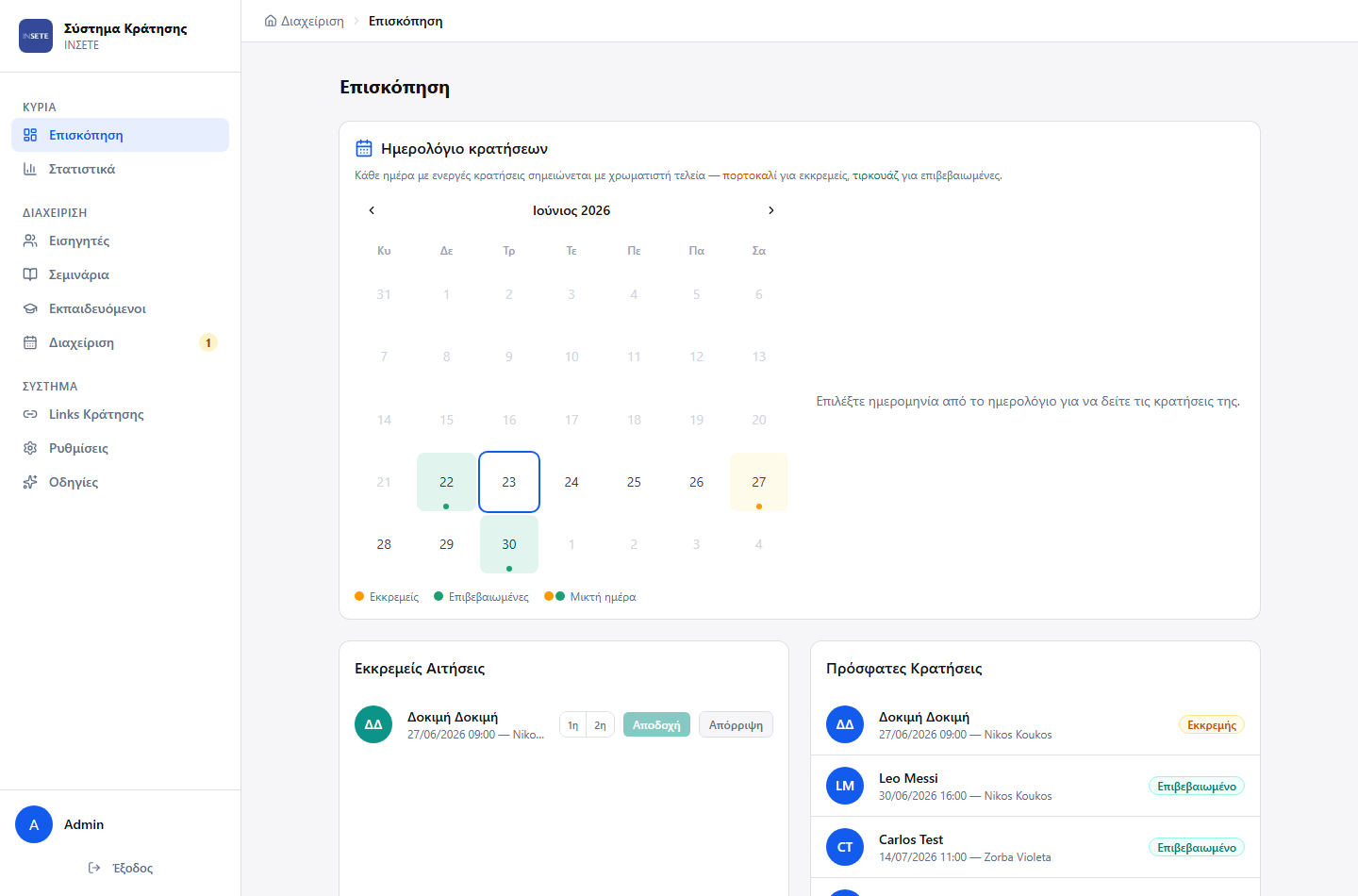
Task: Go to previous month in calendar
Action: [372, 210]
